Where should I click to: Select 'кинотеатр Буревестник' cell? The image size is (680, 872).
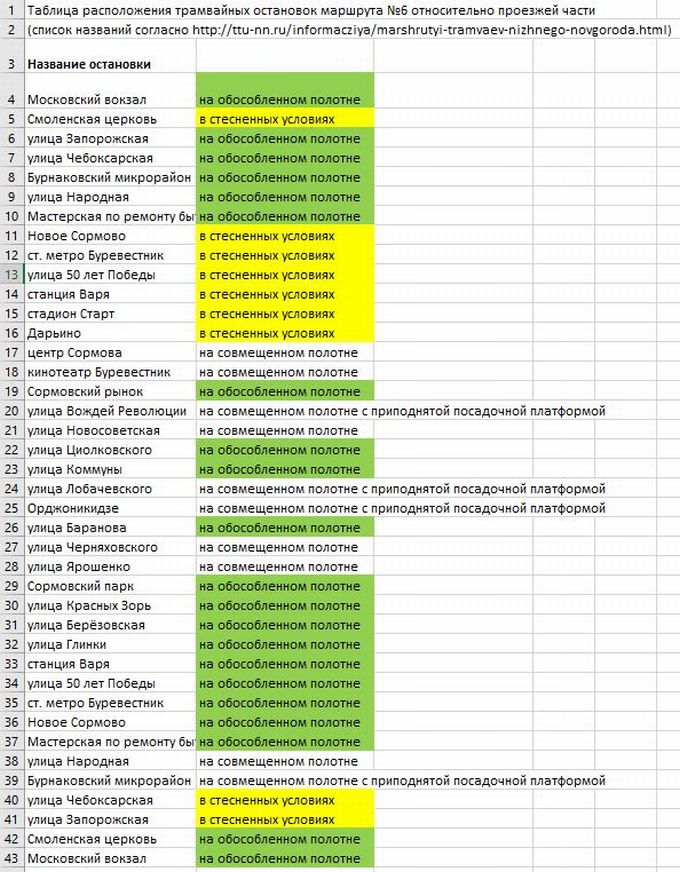coord(110,372)
